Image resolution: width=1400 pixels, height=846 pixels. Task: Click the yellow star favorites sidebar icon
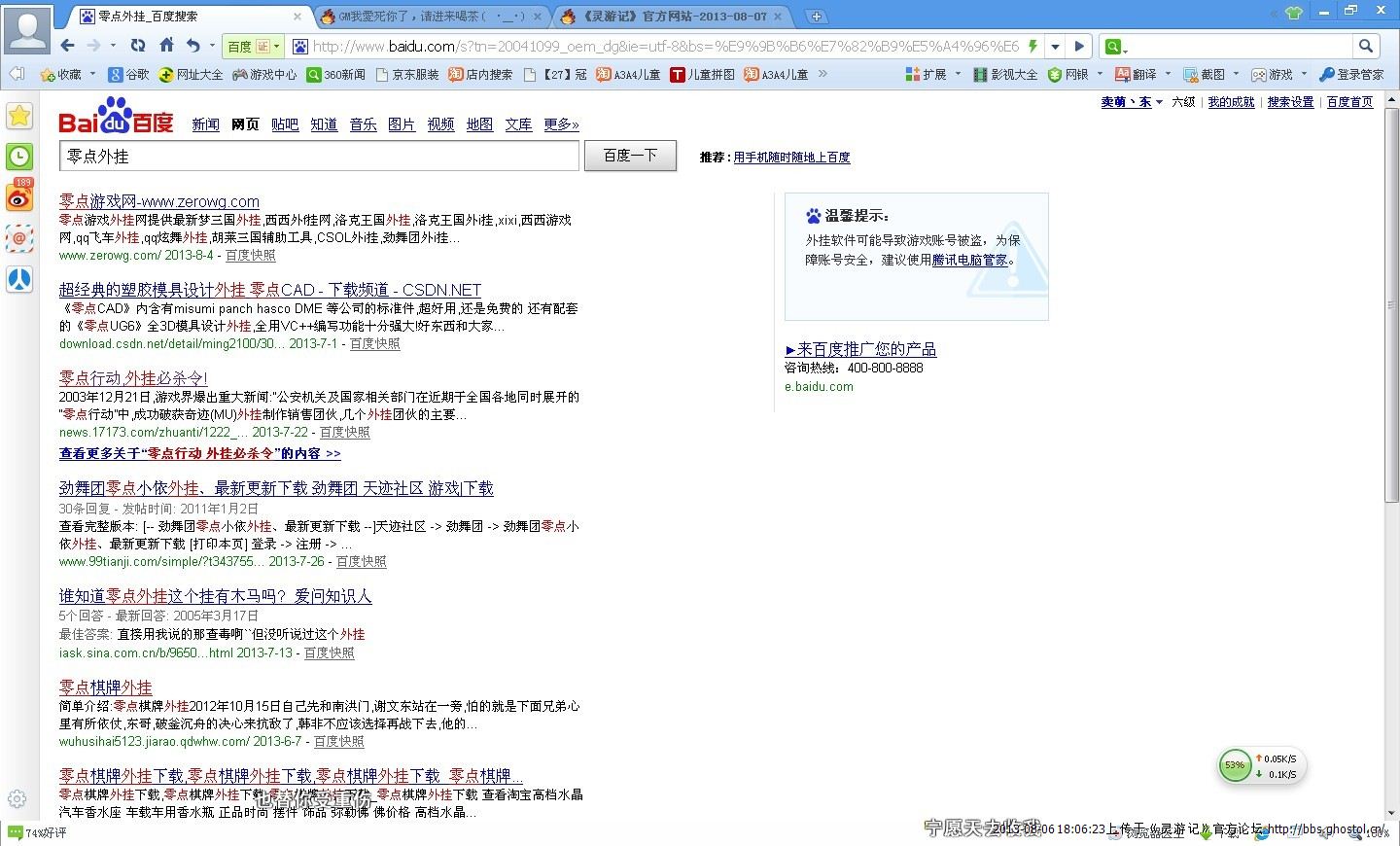point(19,117)
